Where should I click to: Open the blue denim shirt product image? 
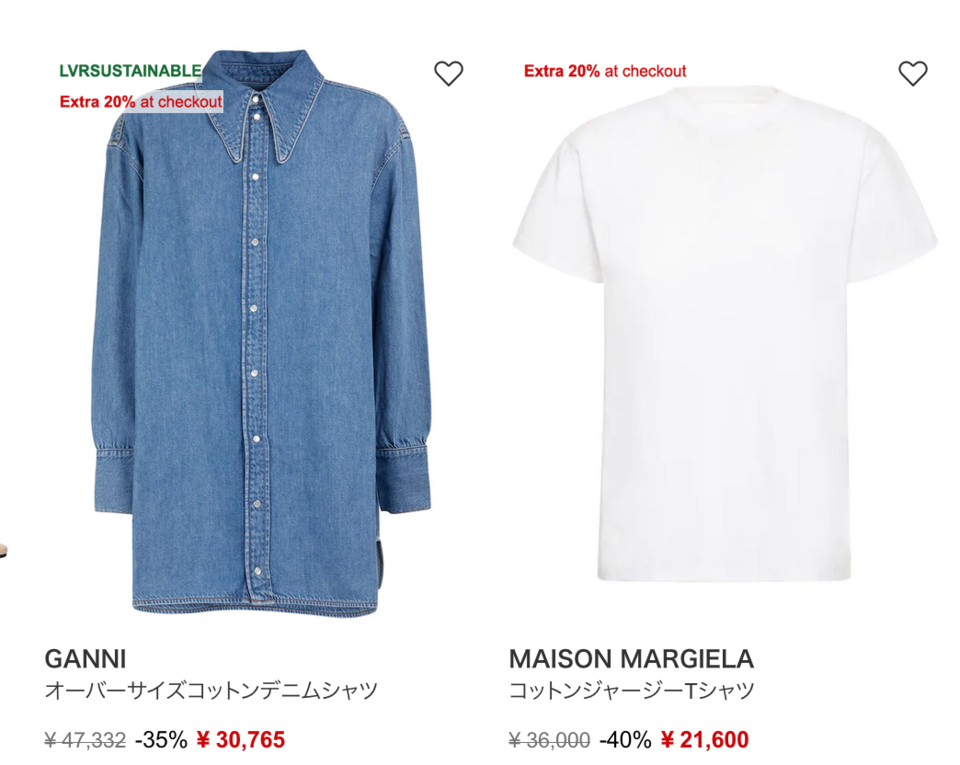pyautogui.click(x=263, y=334)
